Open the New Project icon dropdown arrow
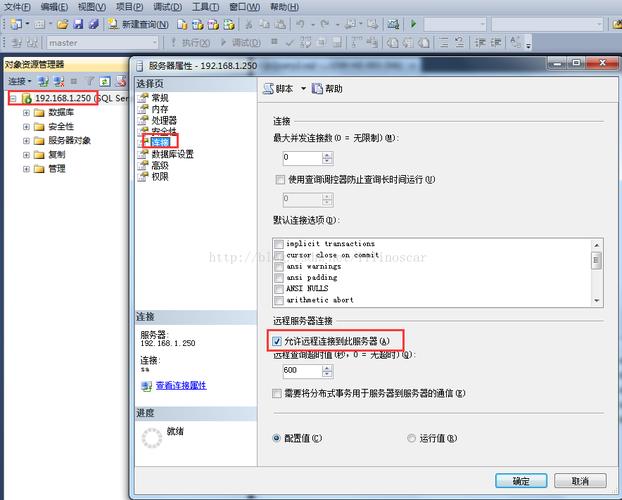 click(27, 24)
